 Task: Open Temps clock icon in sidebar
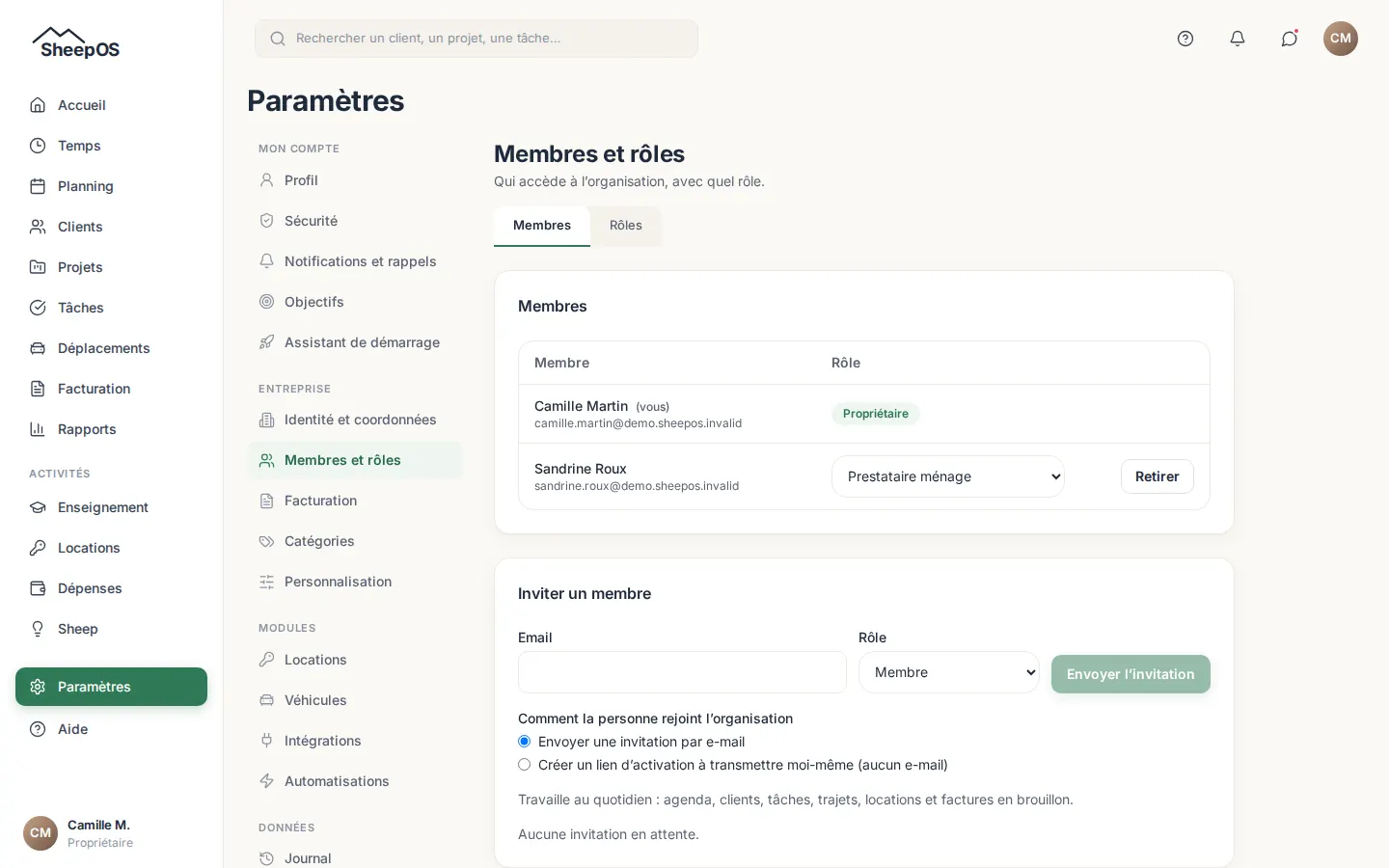pyautogui.click(x=38, y=146)
